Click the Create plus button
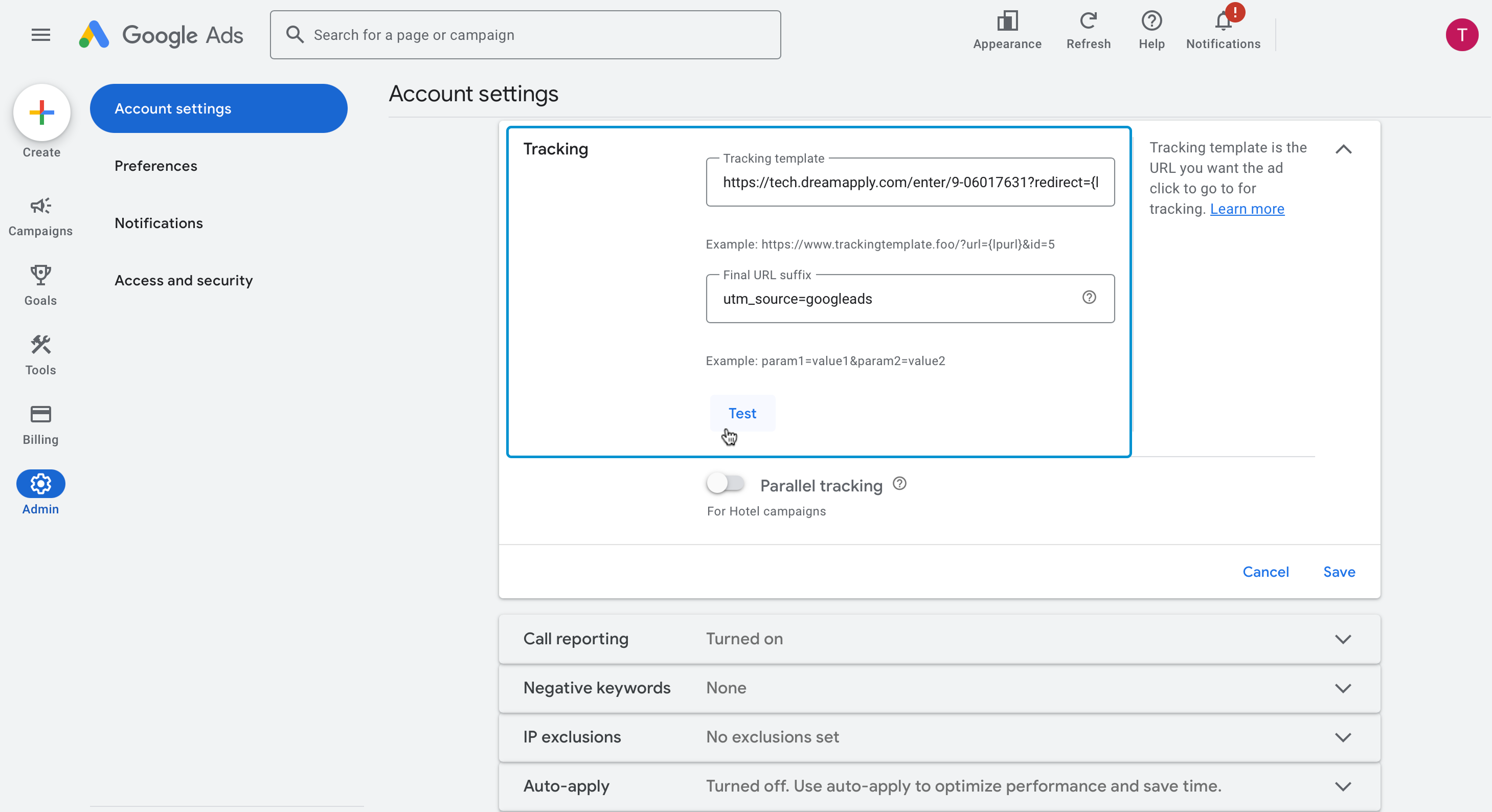 (42, 113)
